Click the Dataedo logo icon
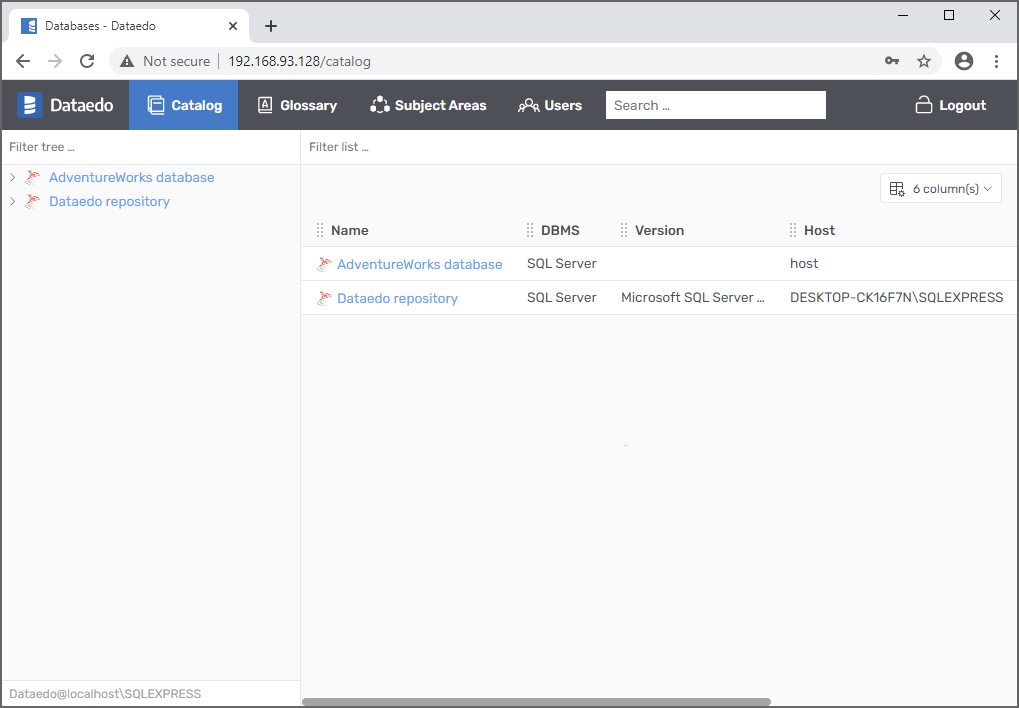 click(31, 105)
